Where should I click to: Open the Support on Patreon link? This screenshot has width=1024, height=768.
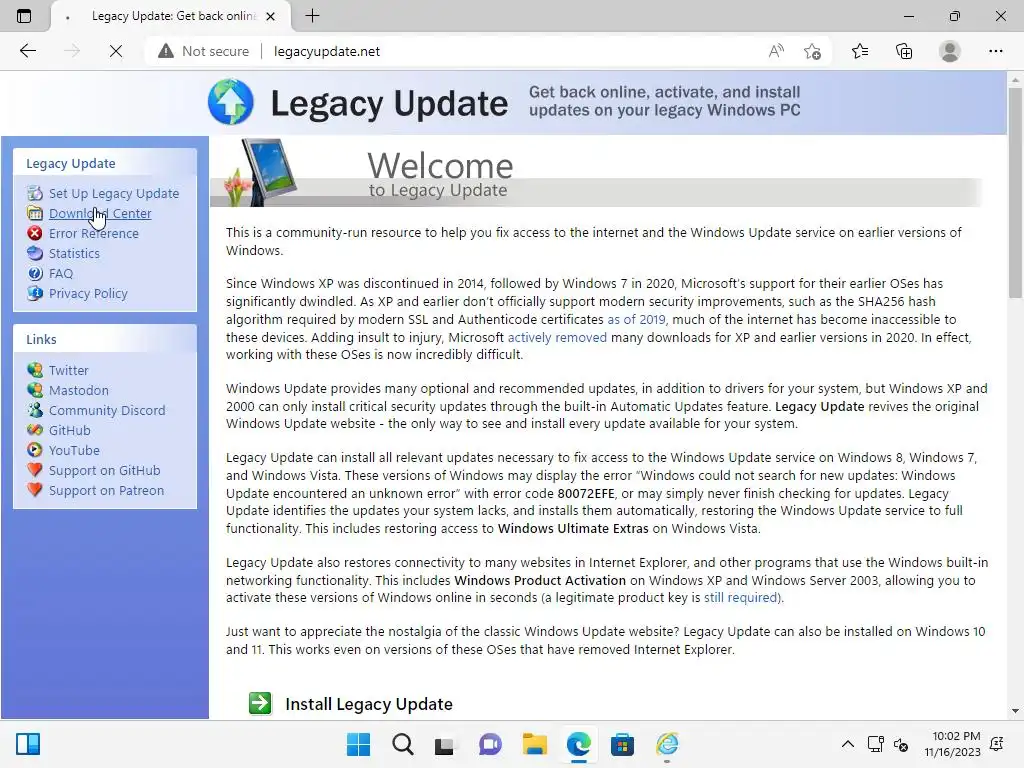pos(106,490)
